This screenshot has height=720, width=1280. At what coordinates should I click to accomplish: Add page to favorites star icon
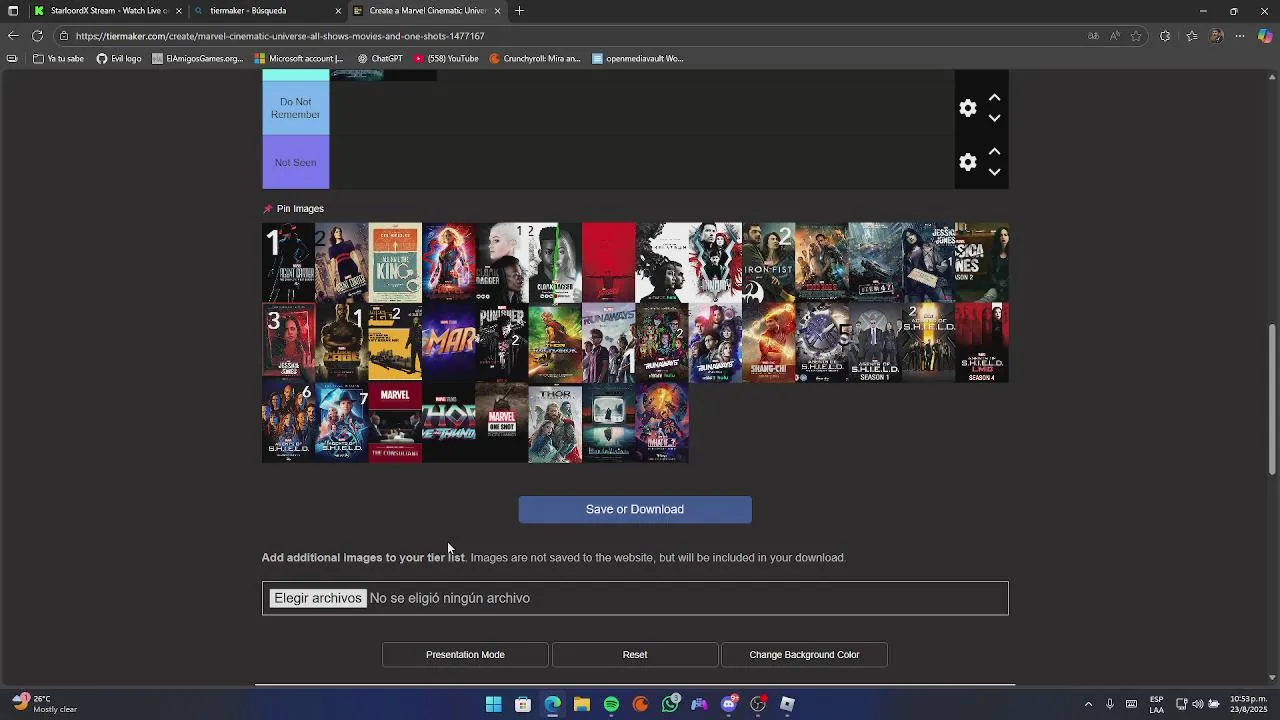pyautogui.click(x=1136, y=36)
